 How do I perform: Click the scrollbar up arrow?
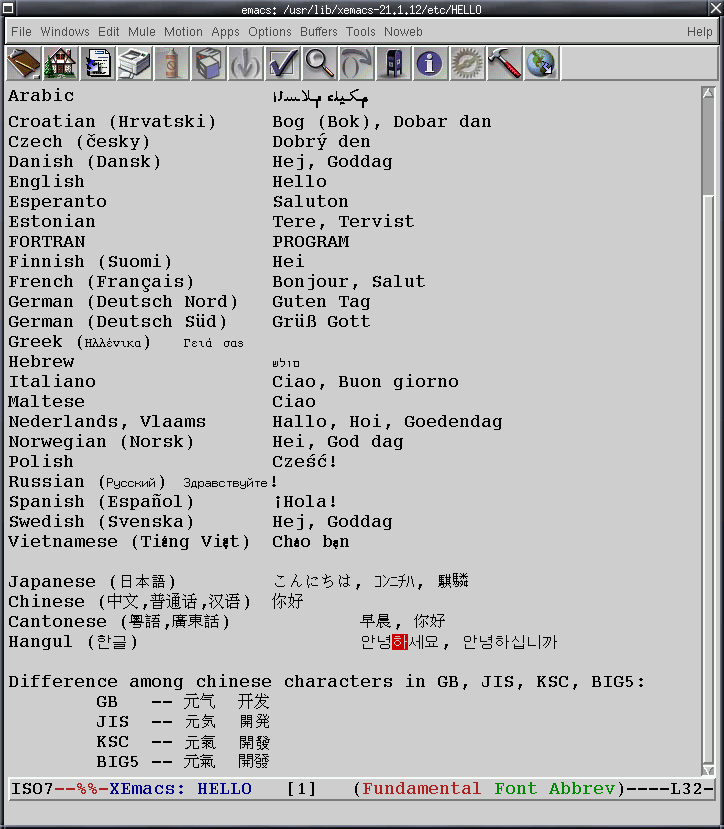pos(708,93)
